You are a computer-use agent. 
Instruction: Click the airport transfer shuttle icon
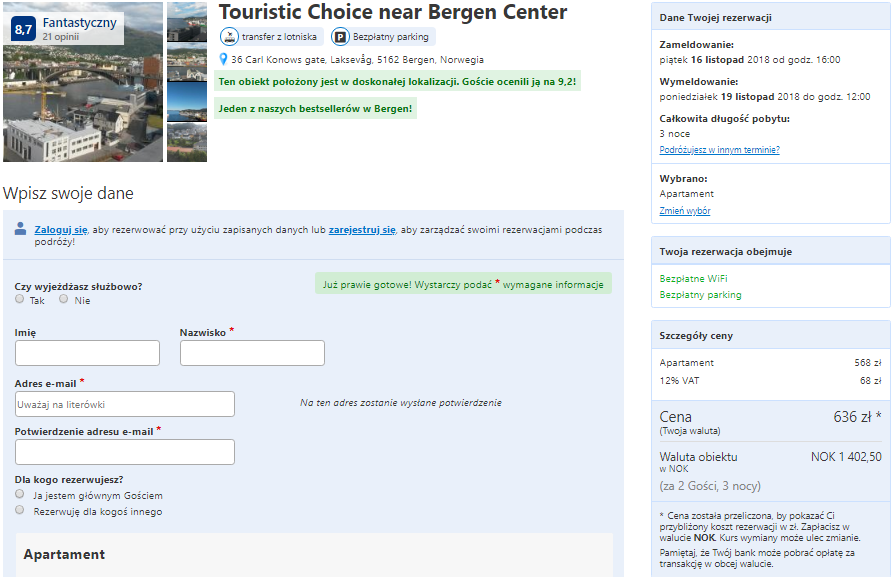pos(229,37)
